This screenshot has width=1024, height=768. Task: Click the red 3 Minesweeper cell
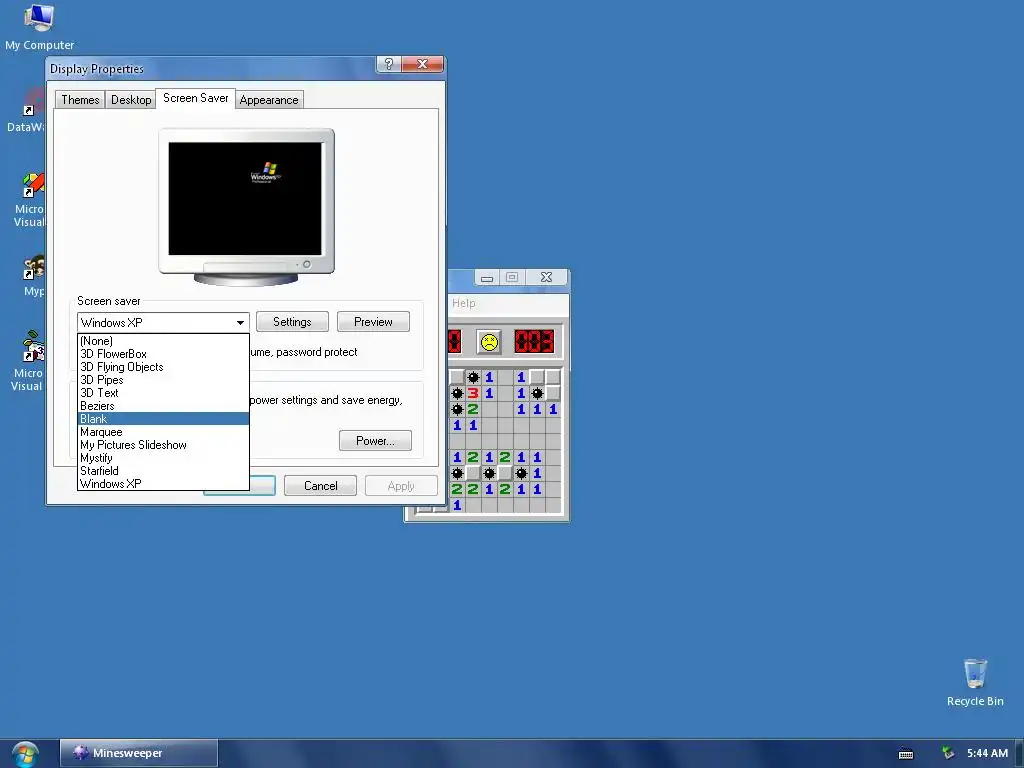(473, 393)
